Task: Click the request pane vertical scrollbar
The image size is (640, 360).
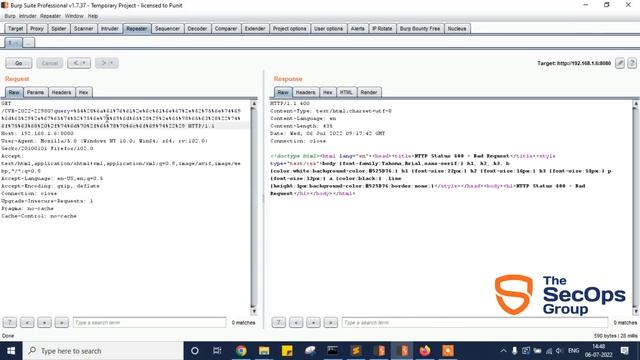Action: click(x=254, y=207)
